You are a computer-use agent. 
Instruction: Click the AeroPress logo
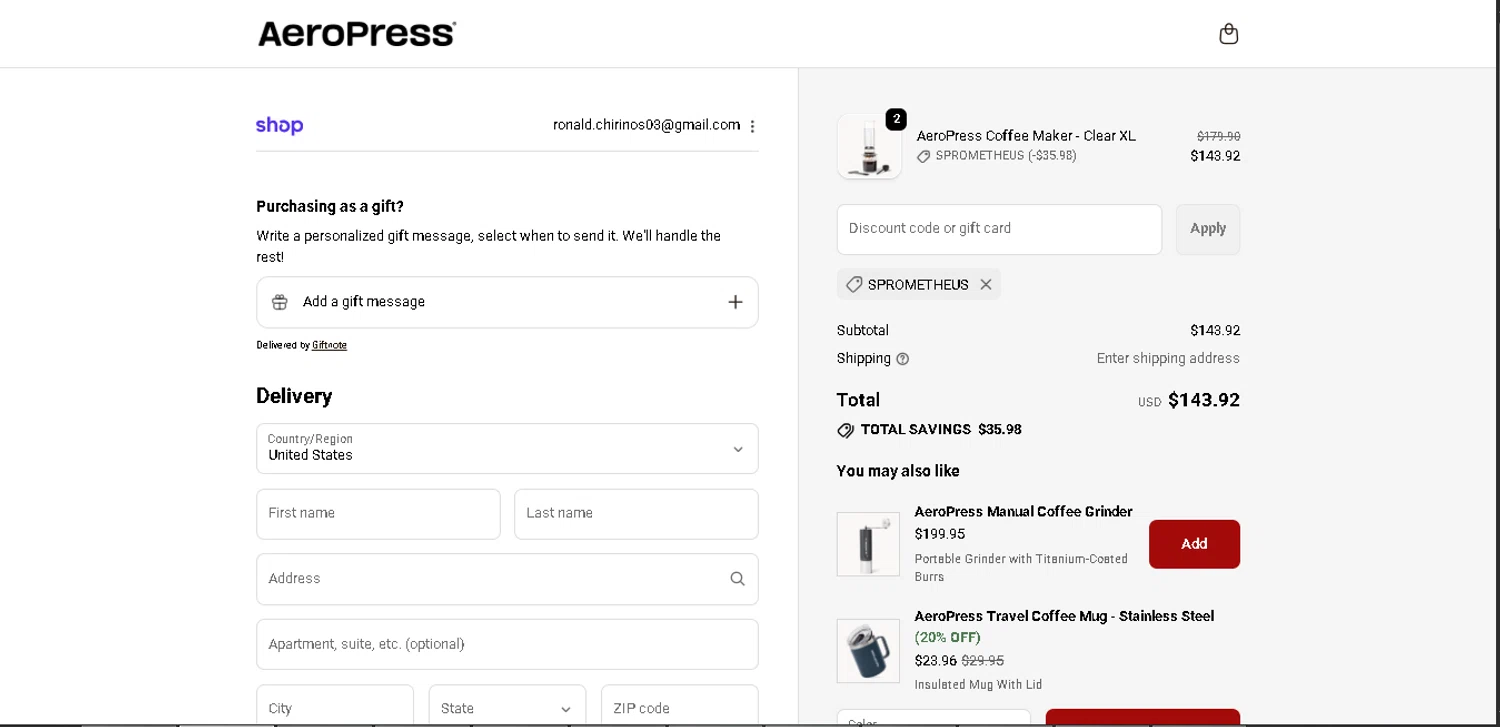coord(357,34)
